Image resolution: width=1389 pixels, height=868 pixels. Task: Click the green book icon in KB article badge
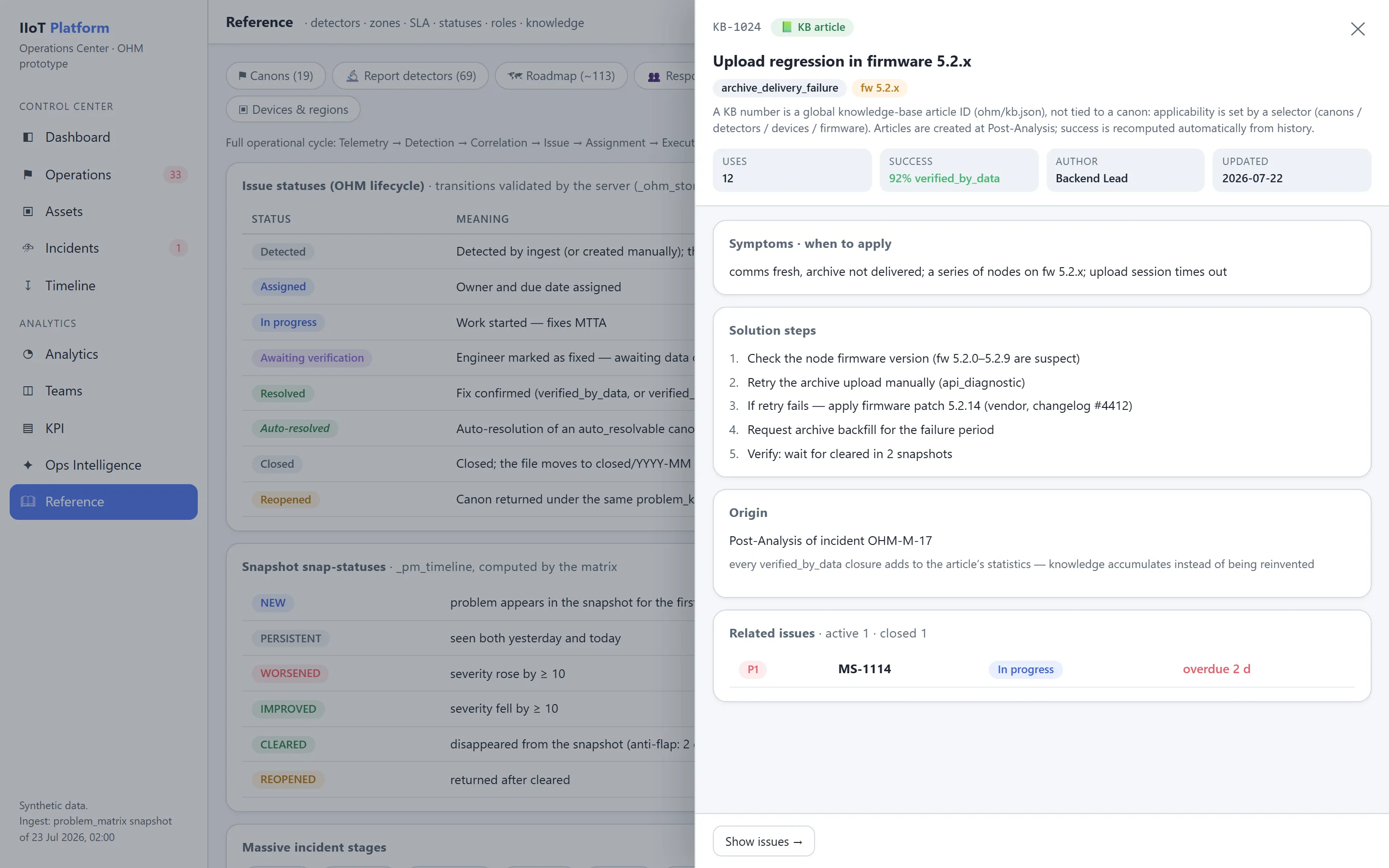pos(787,27)
